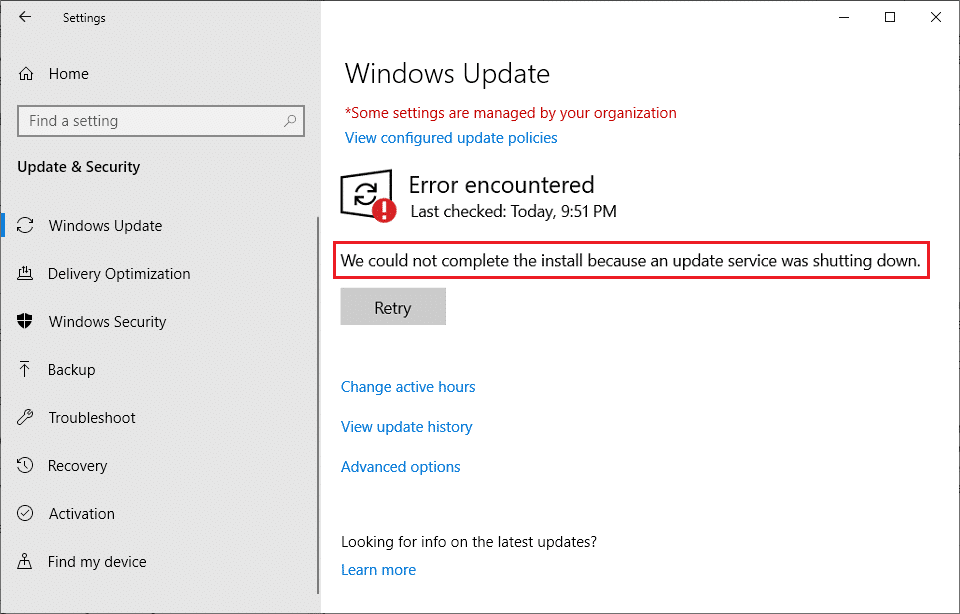Viewport: 960px width, 614px height.
Task: Open Change active hours link
Action: click(x=408, y=387)
